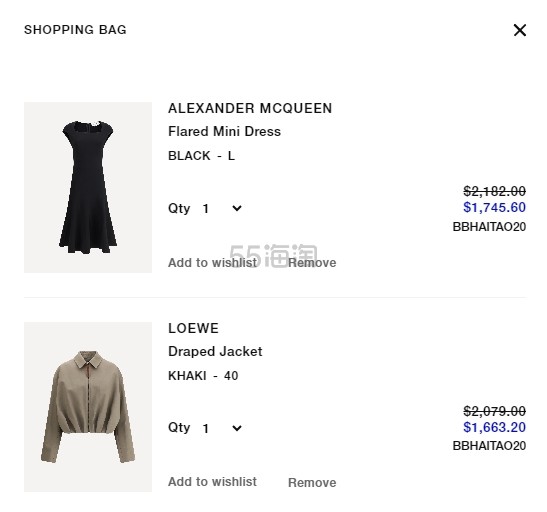
Task: Open the black dress product thumbnail
Action: click(x=88, y=187)
